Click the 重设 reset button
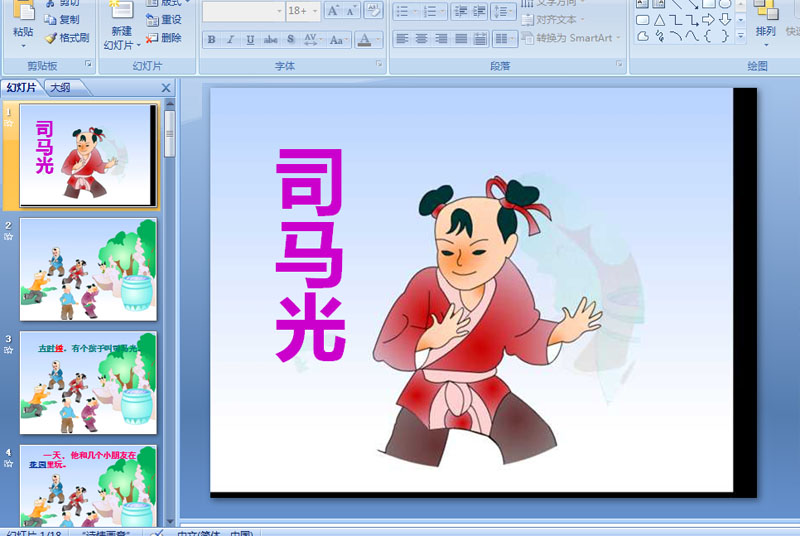This screenshot has height=536, width=800. pyautogui.click(x=164, y=20)
